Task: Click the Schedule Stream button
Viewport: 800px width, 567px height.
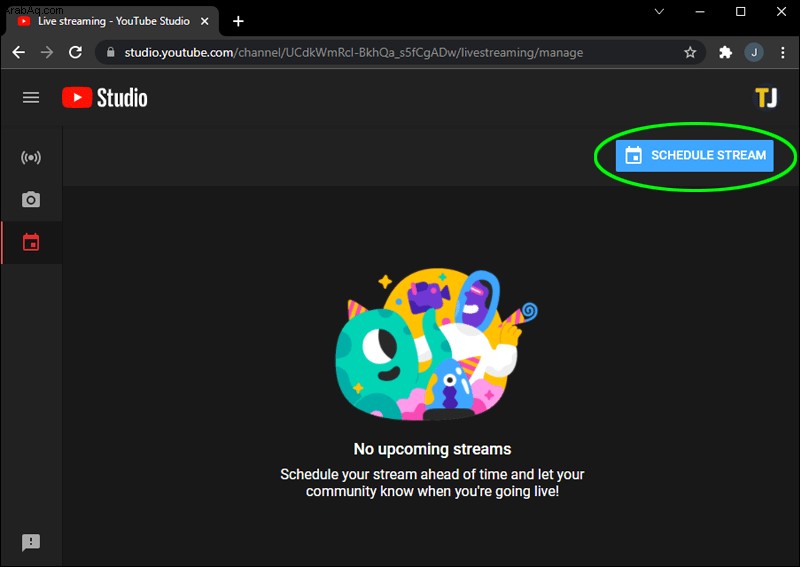Action: pos(694,155)
